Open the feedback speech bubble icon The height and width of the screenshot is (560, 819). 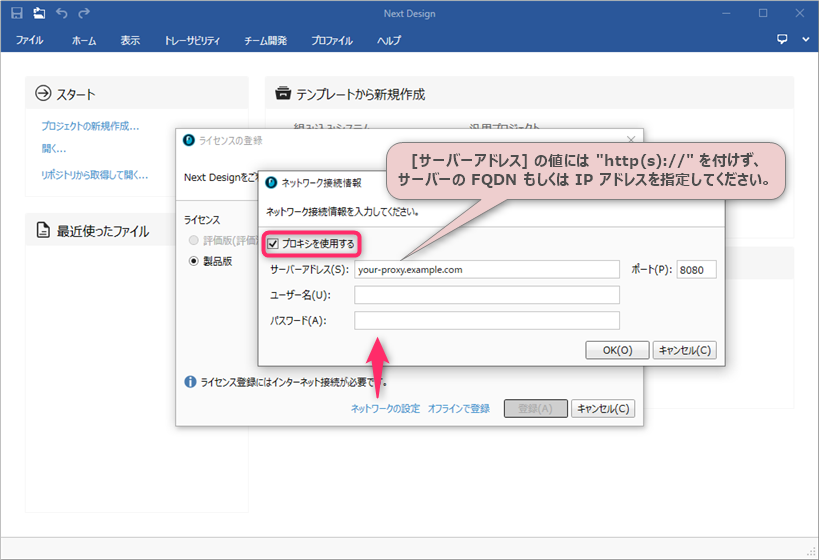(x=782, y=40)
